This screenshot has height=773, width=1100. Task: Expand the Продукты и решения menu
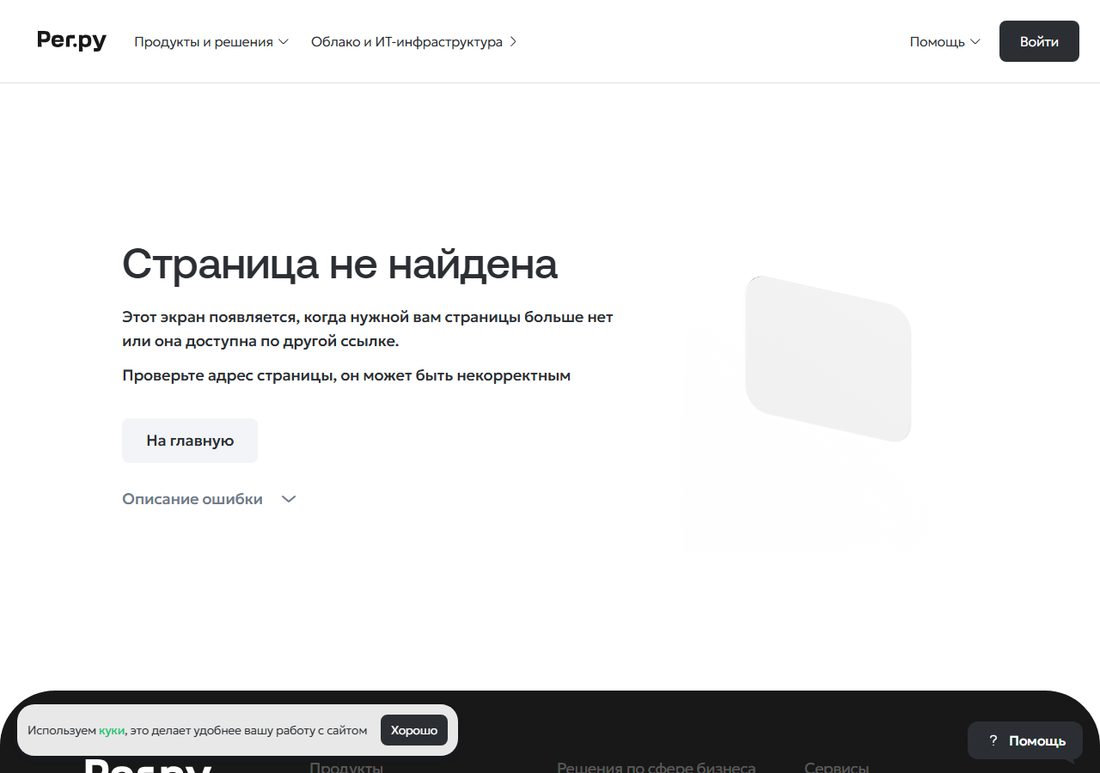point(211,41)
